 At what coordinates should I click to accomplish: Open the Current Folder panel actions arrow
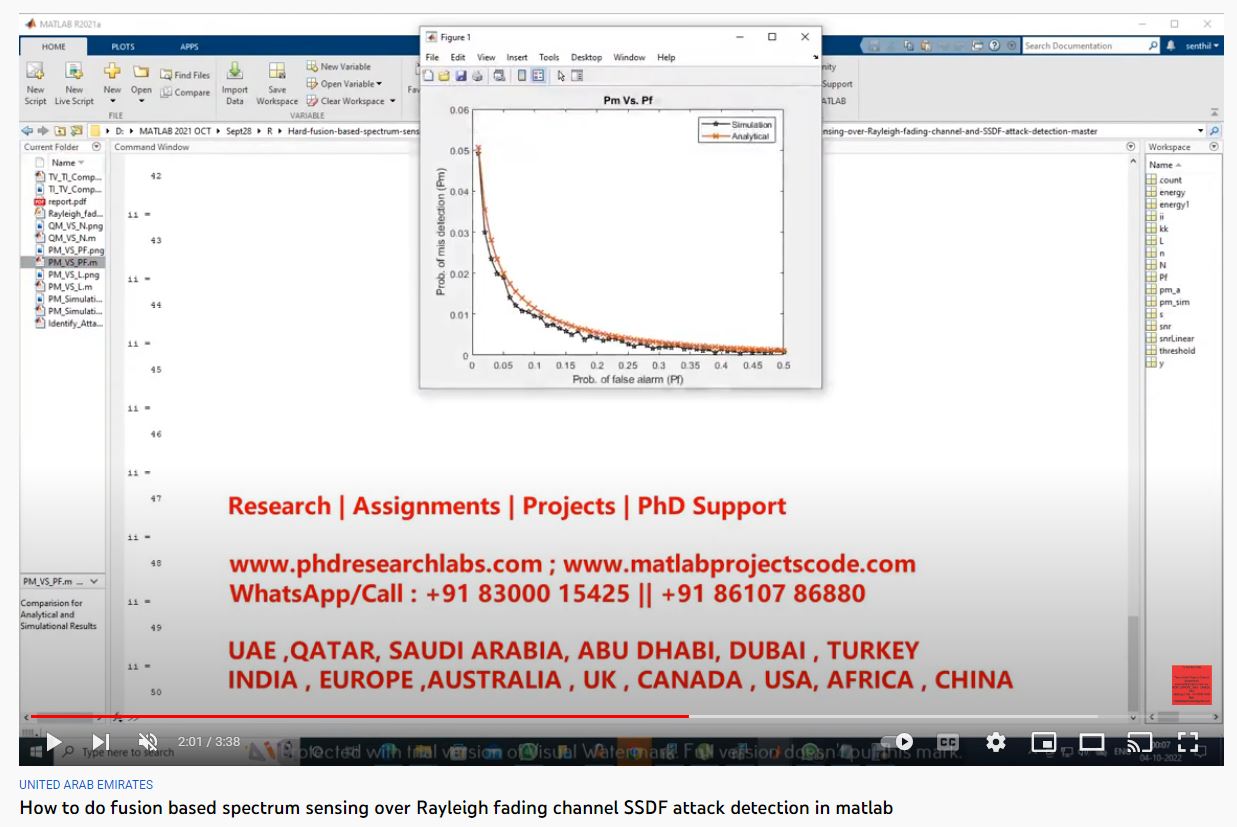(98, 147)
